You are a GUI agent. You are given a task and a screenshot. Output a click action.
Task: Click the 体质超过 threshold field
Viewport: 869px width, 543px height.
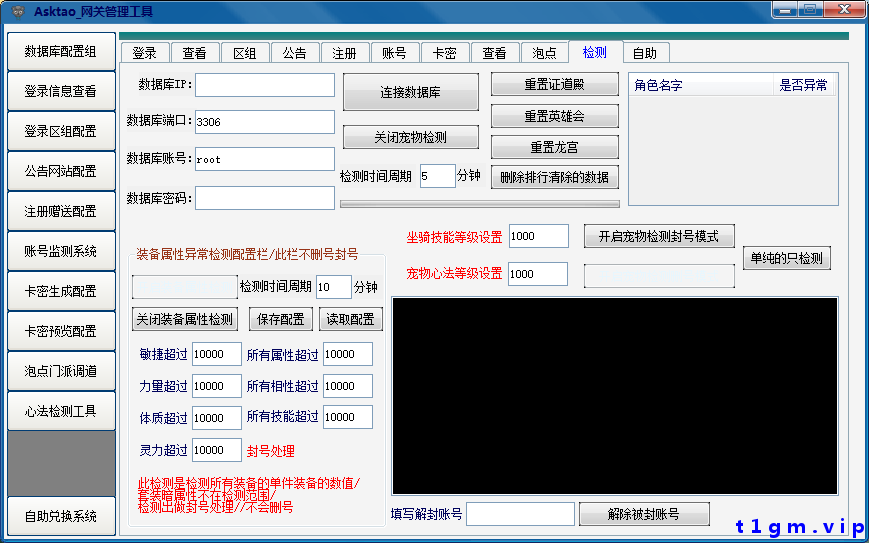pyautogui.click(x=217, y=418)
